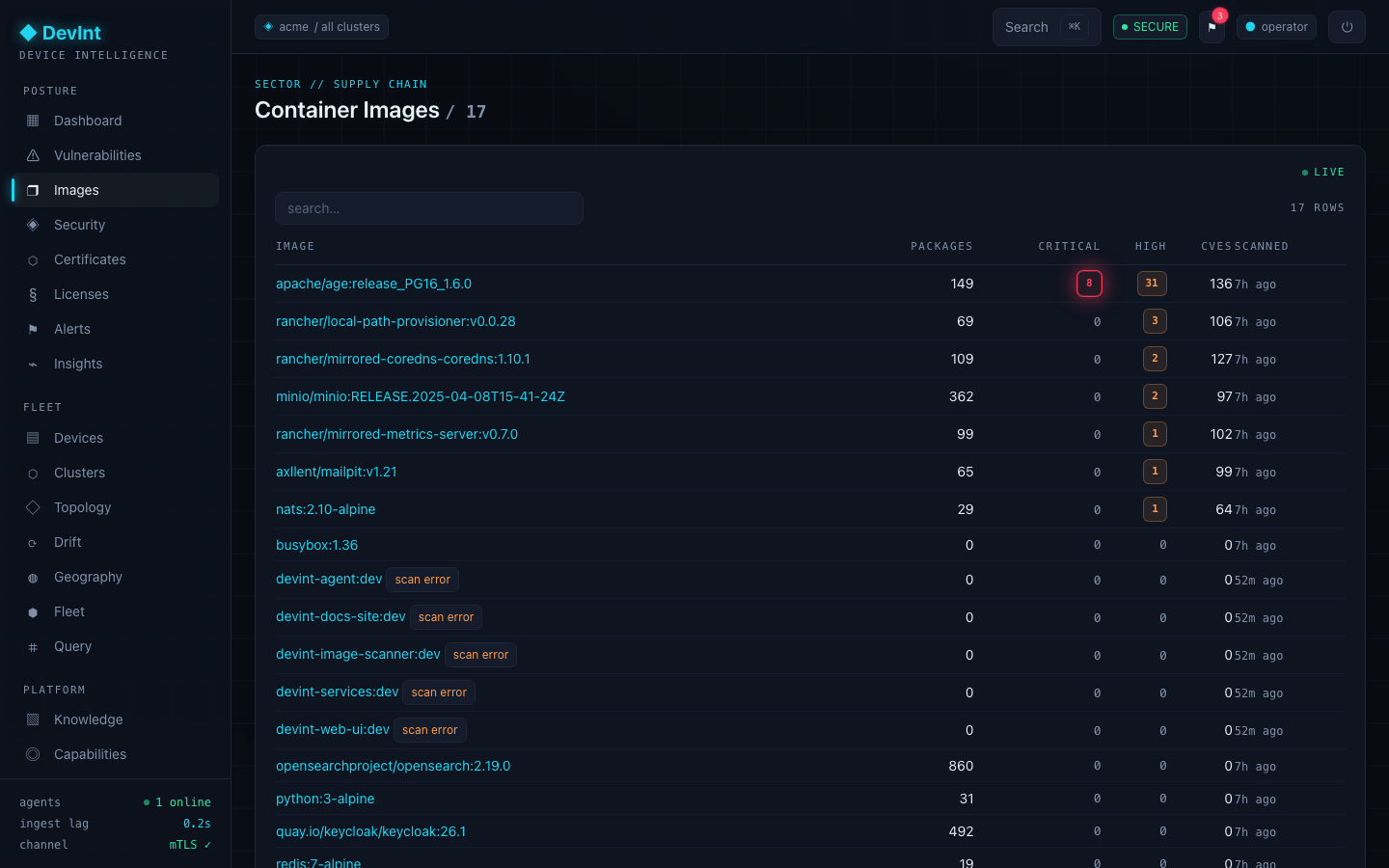Focus the images table search field
The height and width of the screenshot is (868, 1389).
[429, 208]
